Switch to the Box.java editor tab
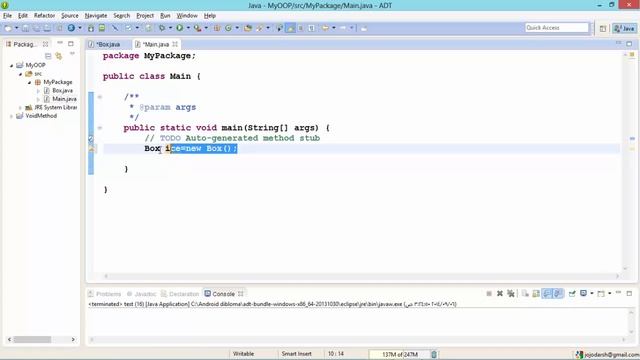 tap(108, 44)
